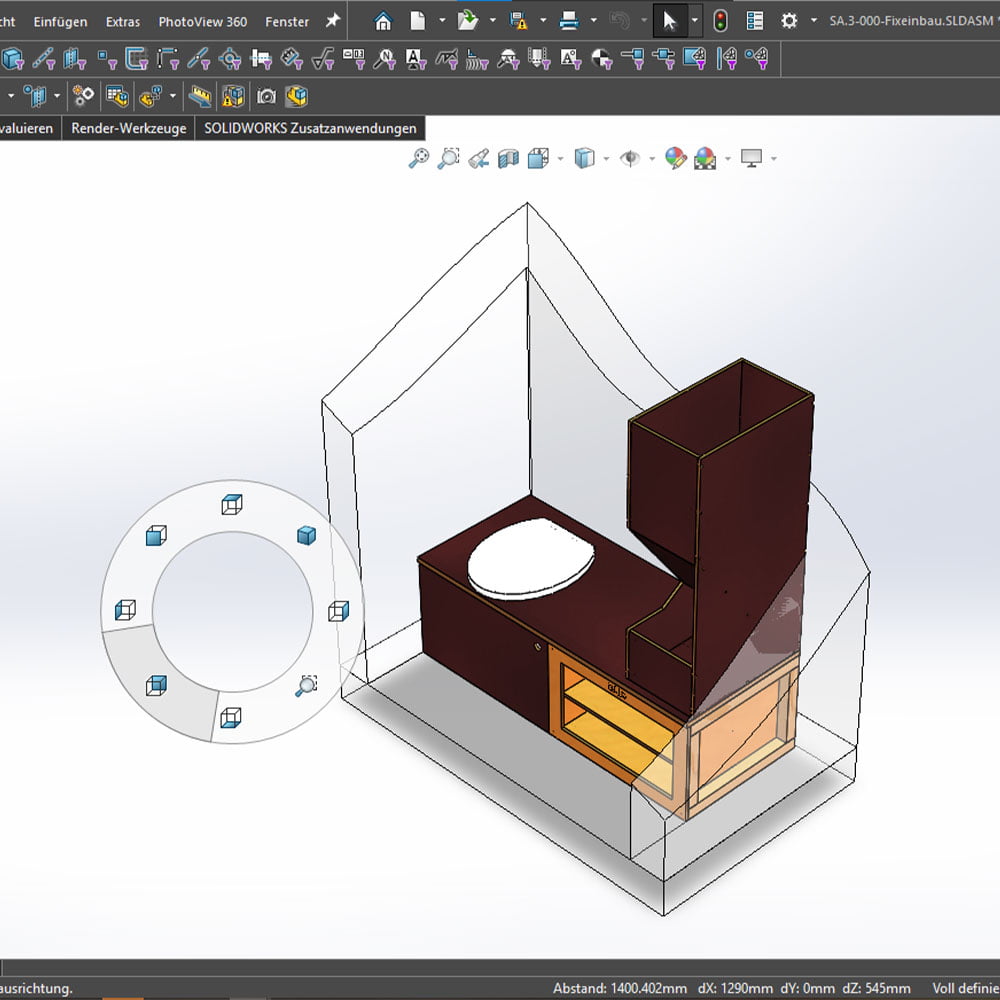Select the Section View tool
Screen dimensions: 1000x1000
pyautogui.click(x=509, y=158)
